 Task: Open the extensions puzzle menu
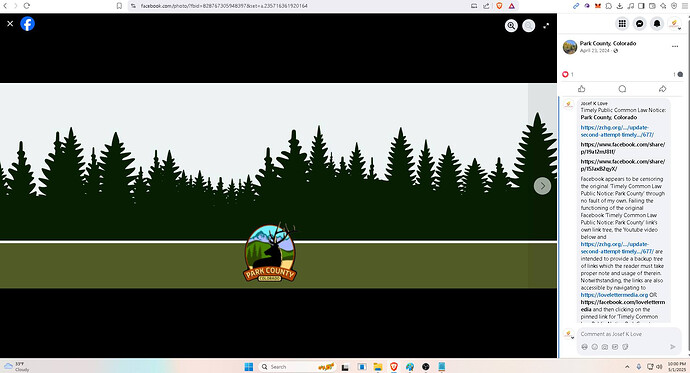coord(609,6)
